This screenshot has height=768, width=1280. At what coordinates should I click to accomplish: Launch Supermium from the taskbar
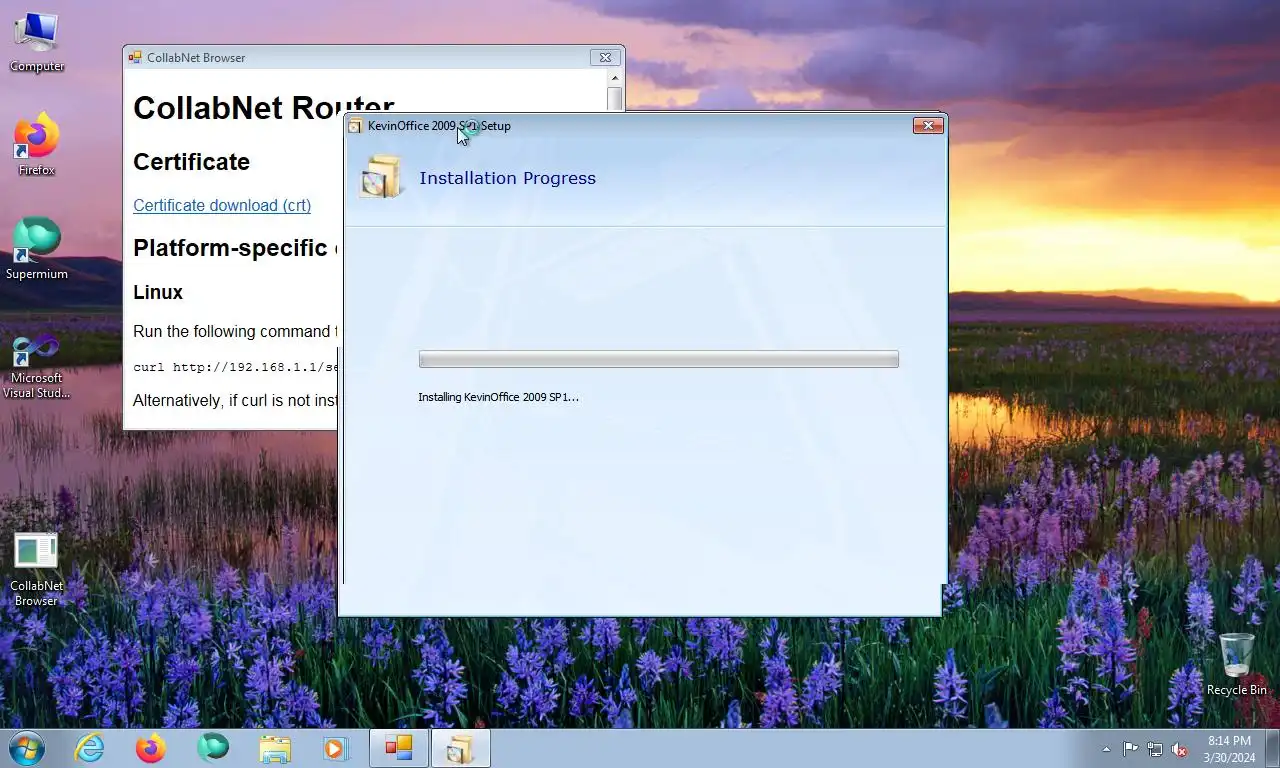[x=212, y=748]
